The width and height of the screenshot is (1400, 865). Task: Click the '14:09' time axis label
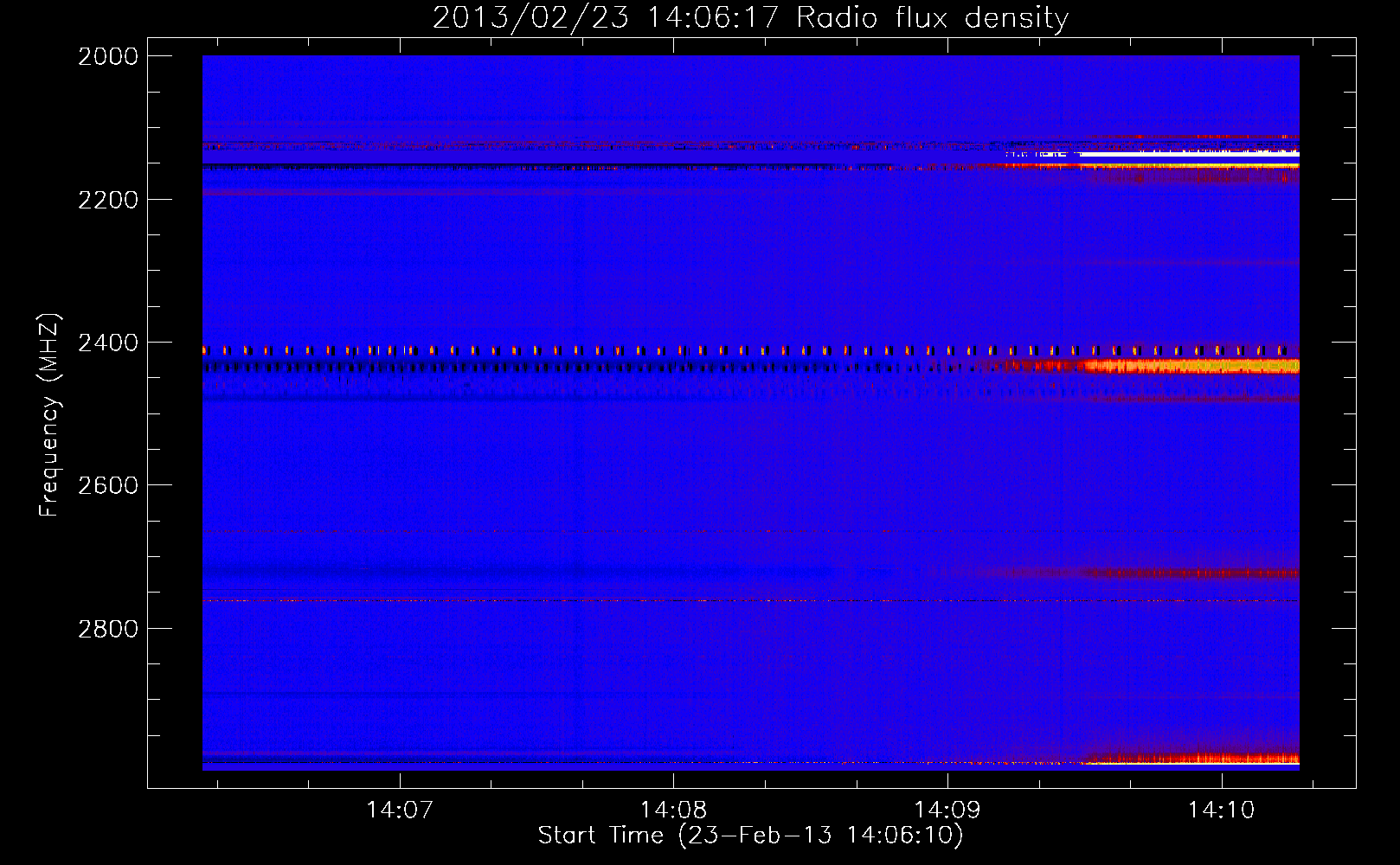coord(947,811)
